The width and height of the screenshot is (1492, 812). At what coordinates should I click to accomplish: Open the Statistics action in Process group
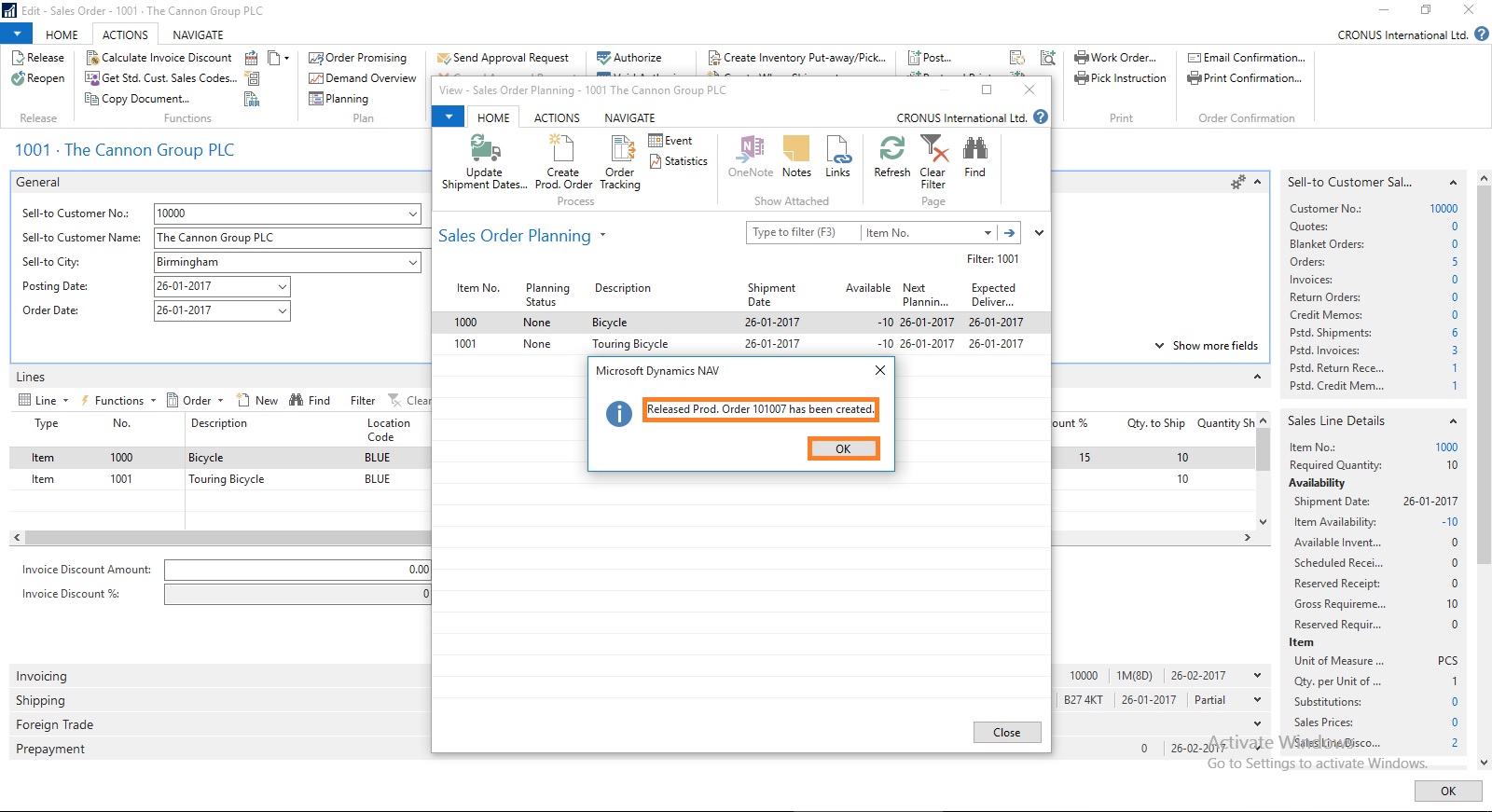tap(678, 161)
